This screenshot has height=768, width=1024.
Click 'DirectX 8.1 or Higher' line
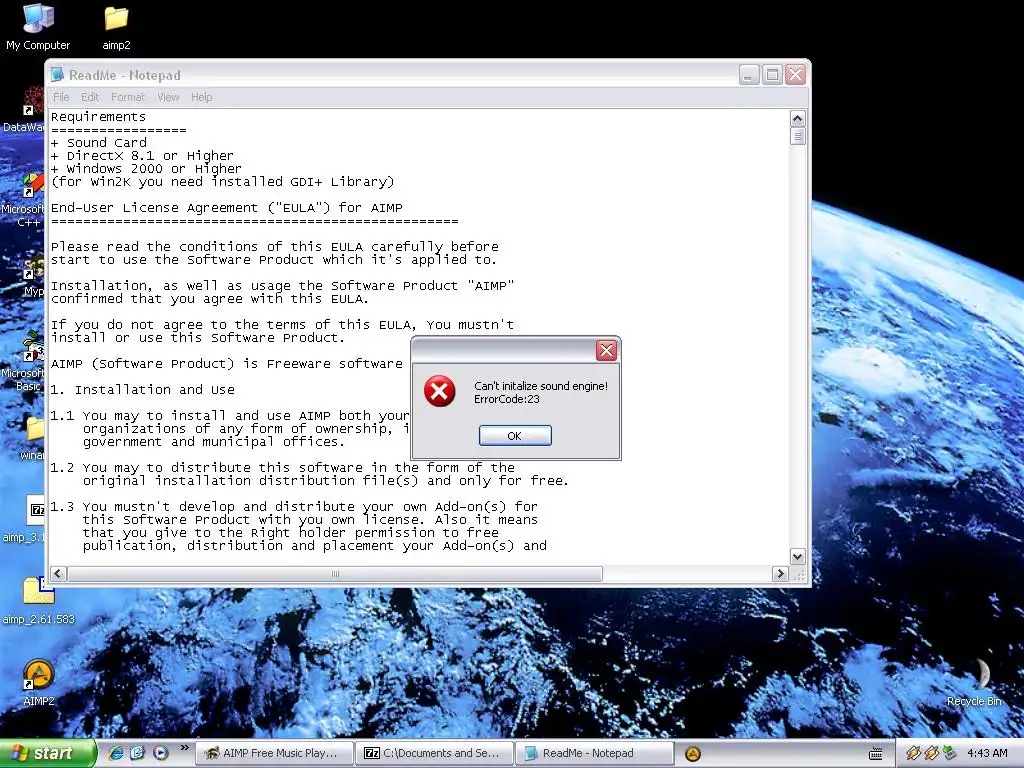pyautogui.click(x=150, y=156)
